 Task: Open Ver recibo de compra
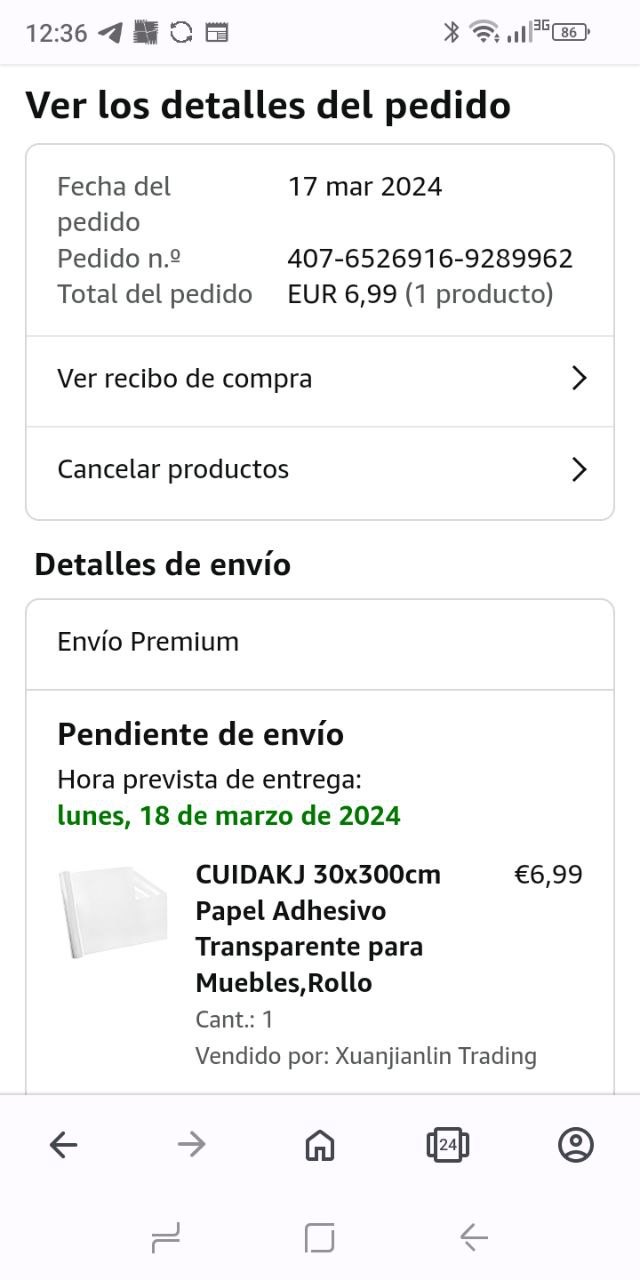click(185, 378)
